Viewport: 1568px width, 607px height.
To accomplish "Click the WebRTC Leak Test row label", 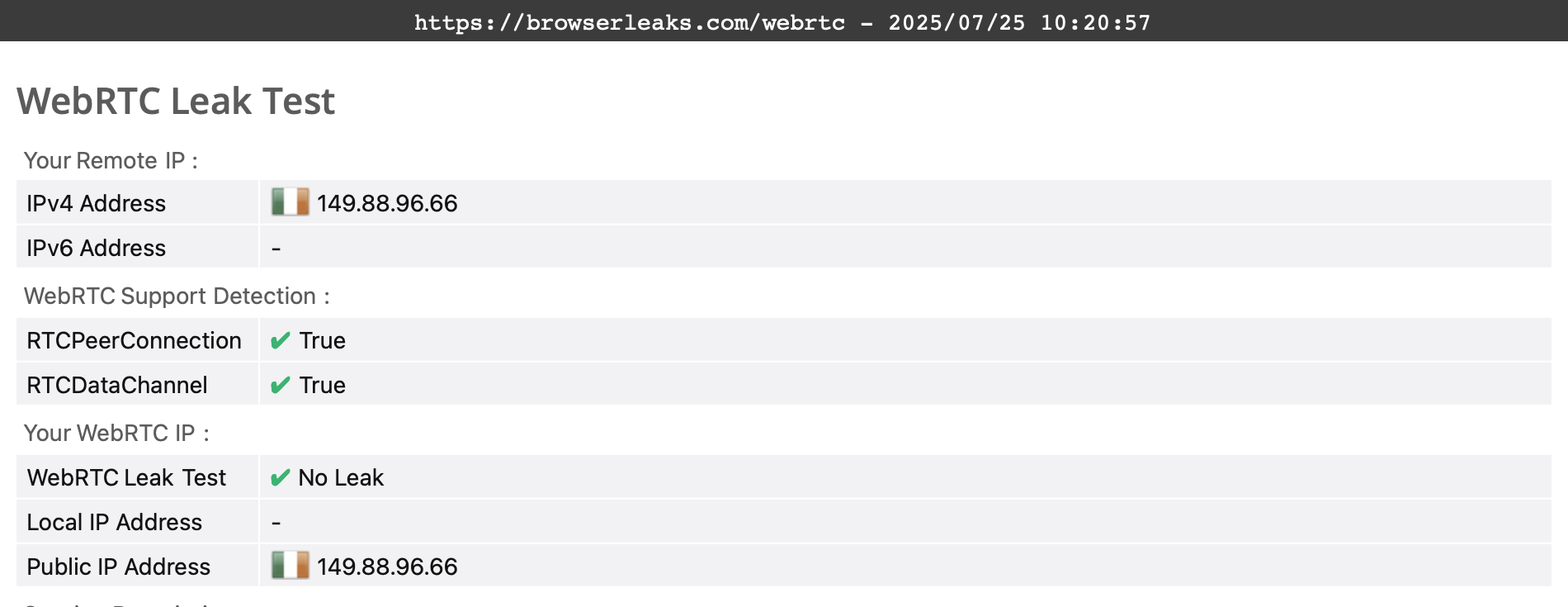I will 126,477.
